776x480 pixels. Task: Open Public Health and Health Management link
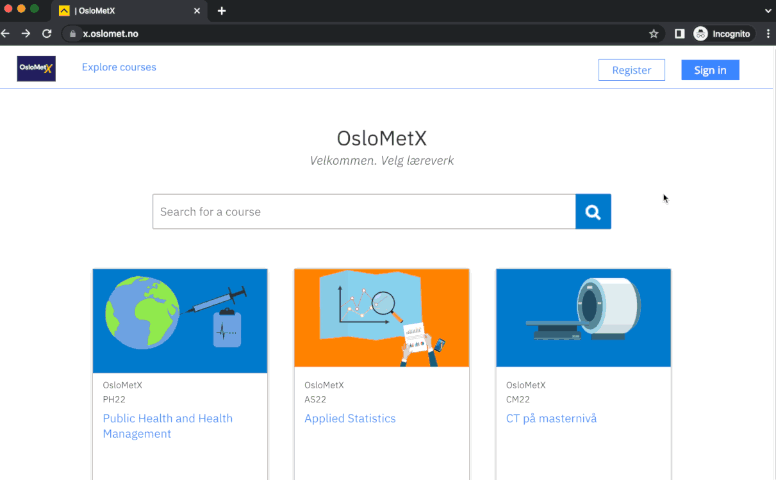(168, 426)
